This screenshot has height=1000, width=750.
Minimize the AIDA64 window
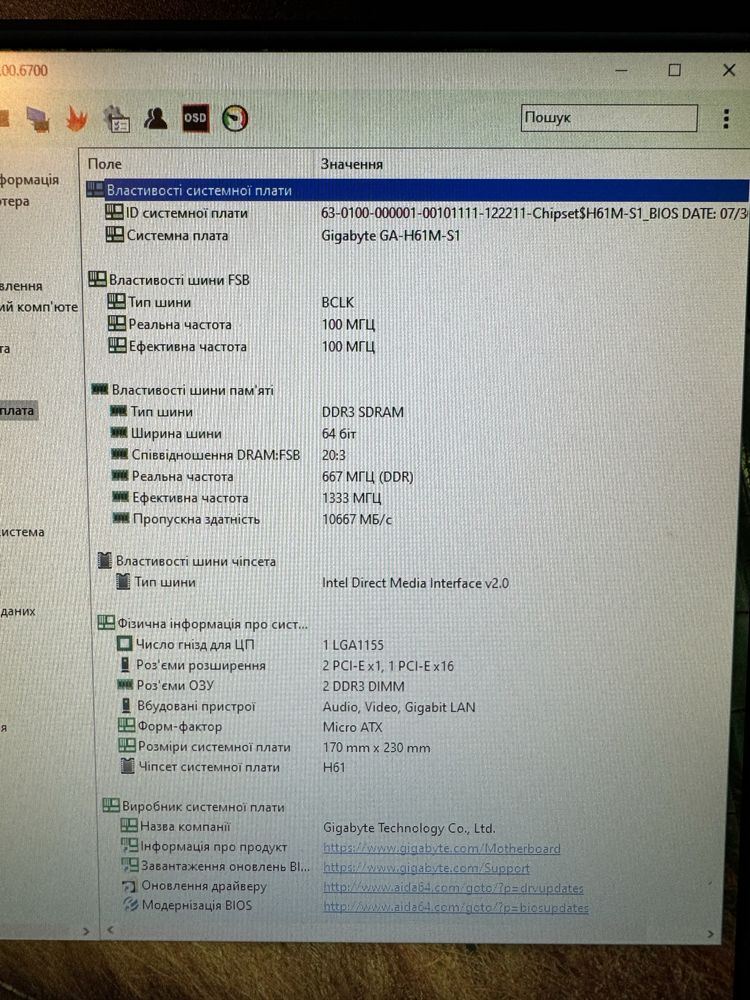coord(622,70)
